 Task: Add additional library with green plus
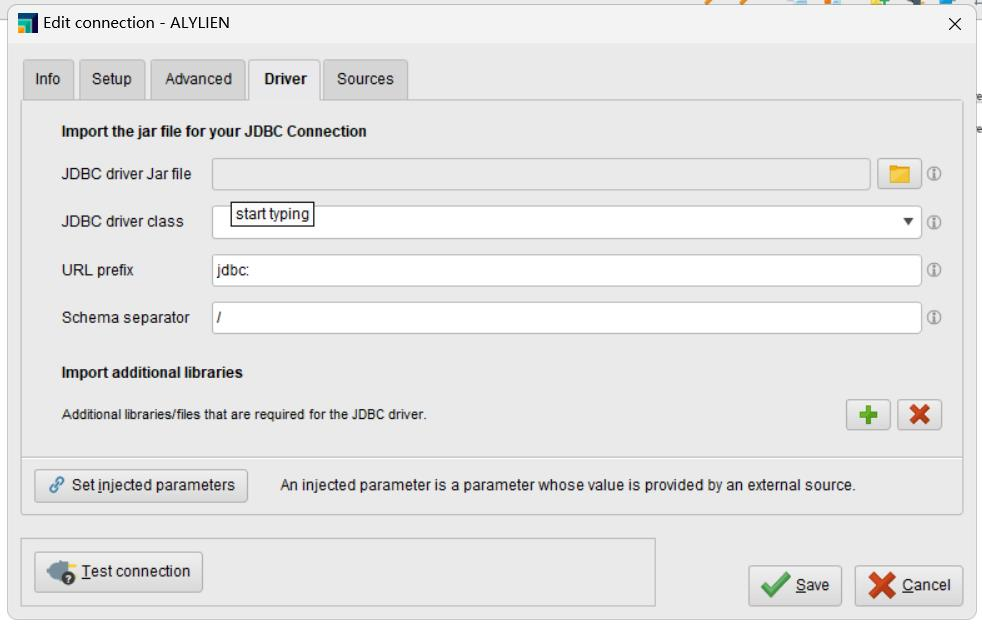coord(868,414)
